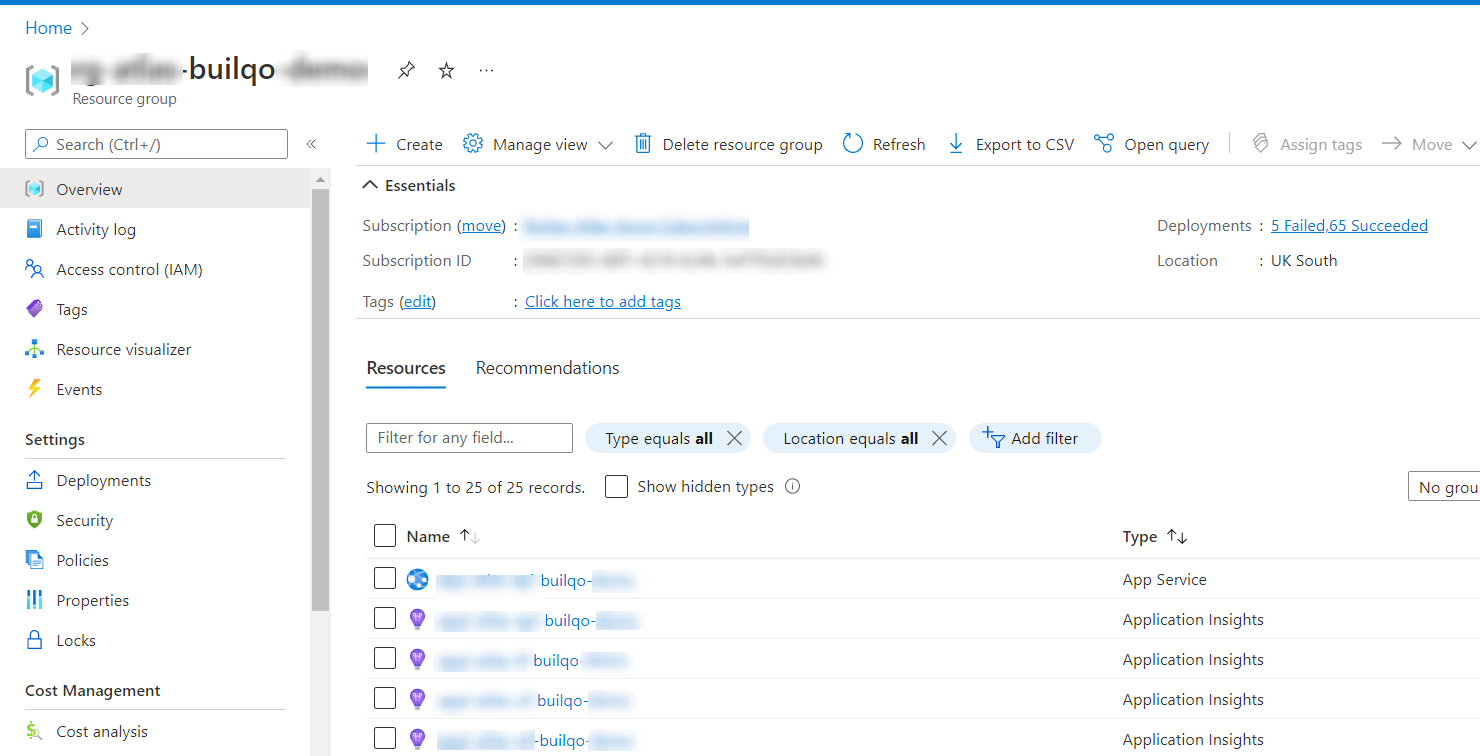Viewport: 1480px width, 756px height.
Task: Click the info icon beside Show hidden types
Action: (x=793, y=487)
